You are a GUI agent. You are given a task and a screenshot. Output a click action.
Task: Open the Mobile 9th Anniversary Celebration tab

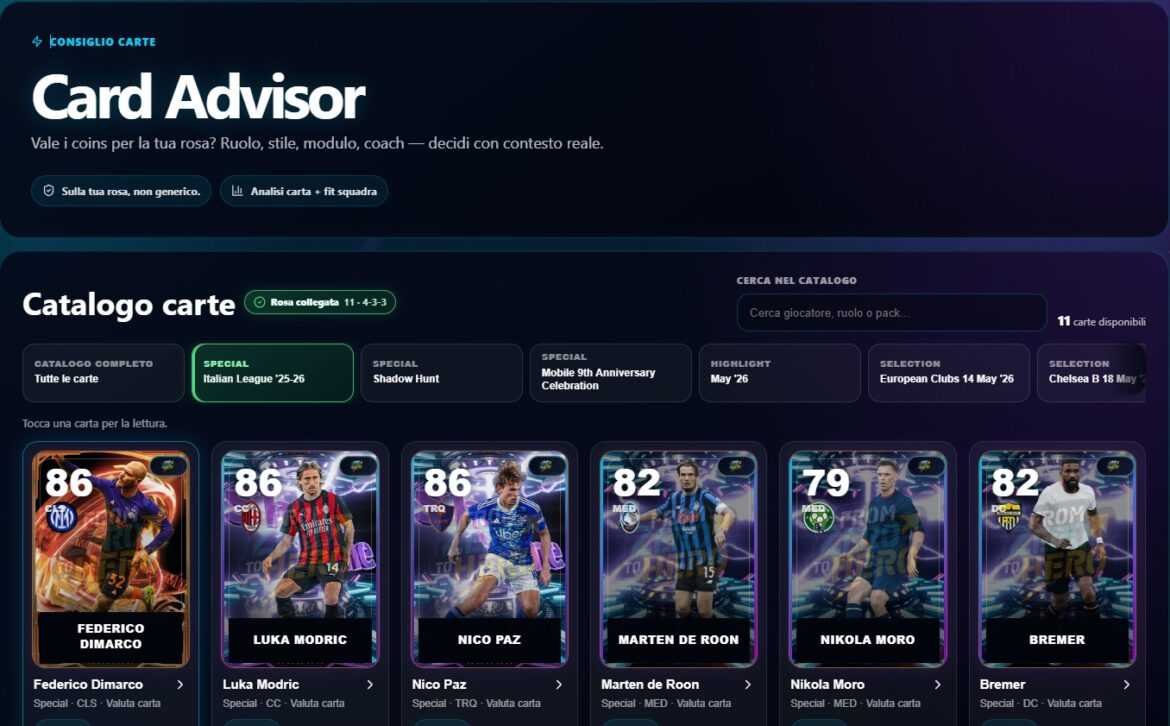pyautogui.click(x=610, y=372)
